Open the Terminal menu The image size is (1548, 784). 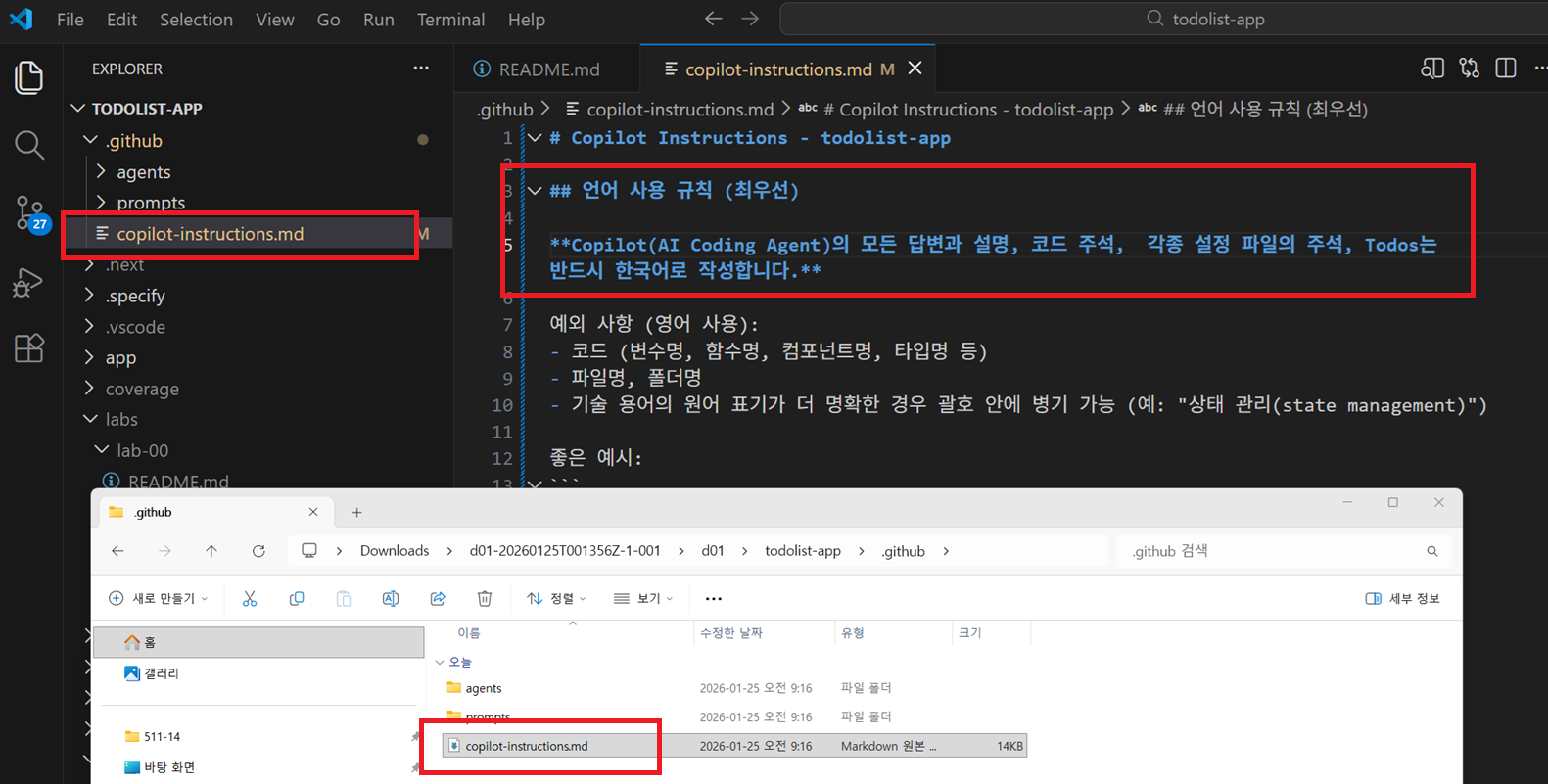tap(450, 20)
